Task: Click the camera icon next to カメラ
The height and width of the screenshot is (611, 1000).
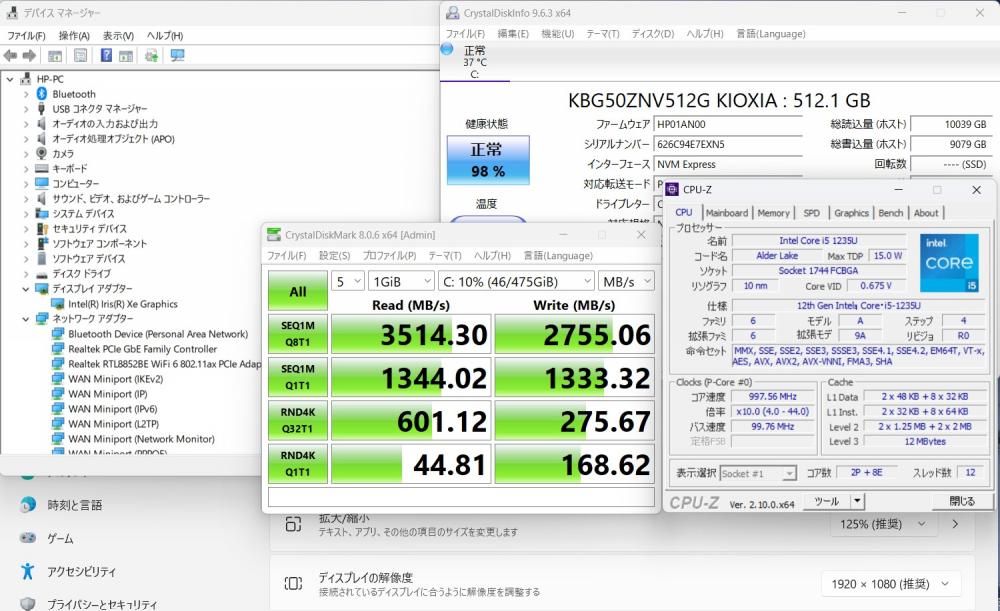Action: point(42,154)
